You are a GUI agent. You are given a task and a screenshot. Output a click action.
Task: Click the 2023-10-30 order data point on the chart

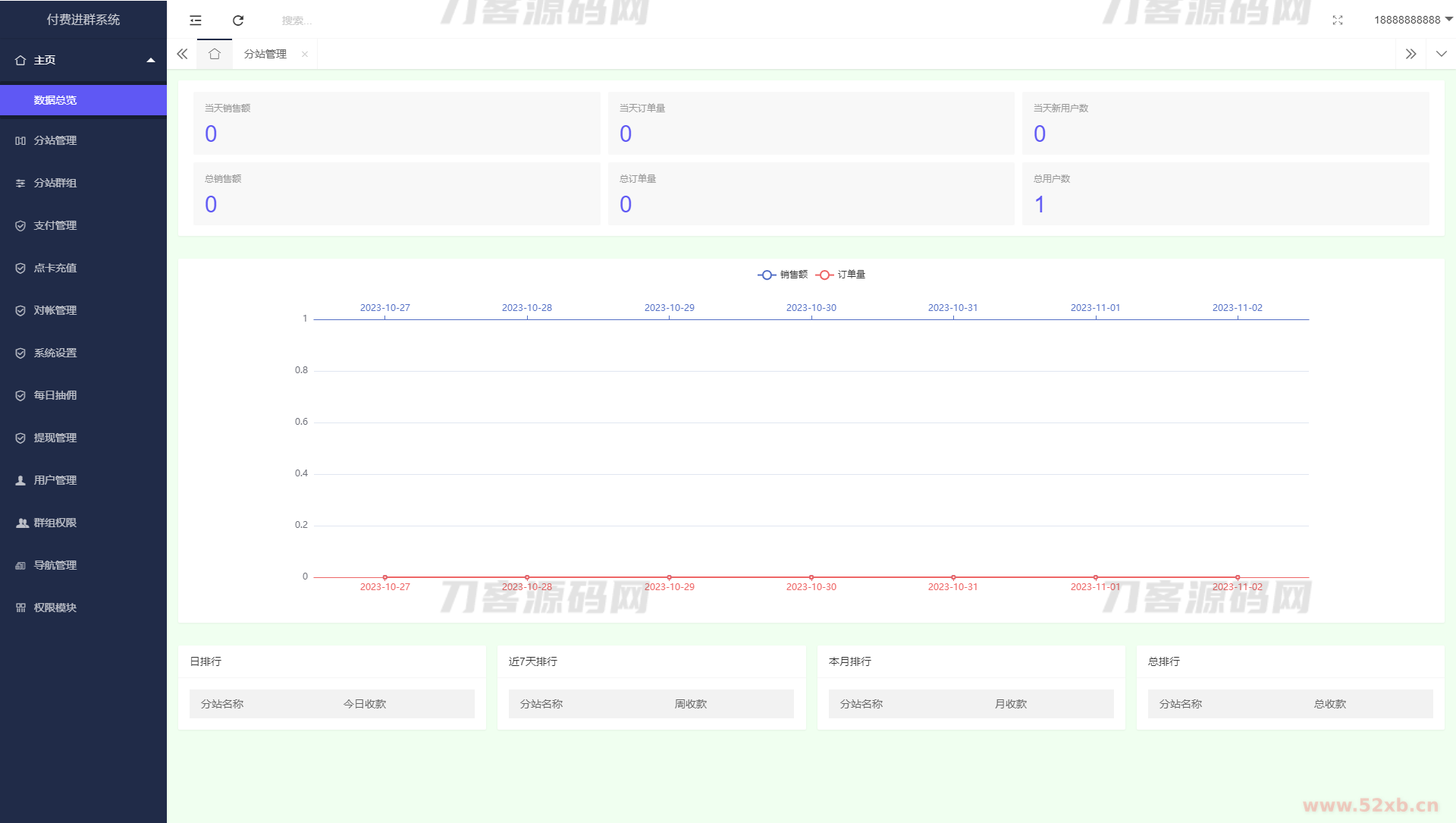pos(811,577)
